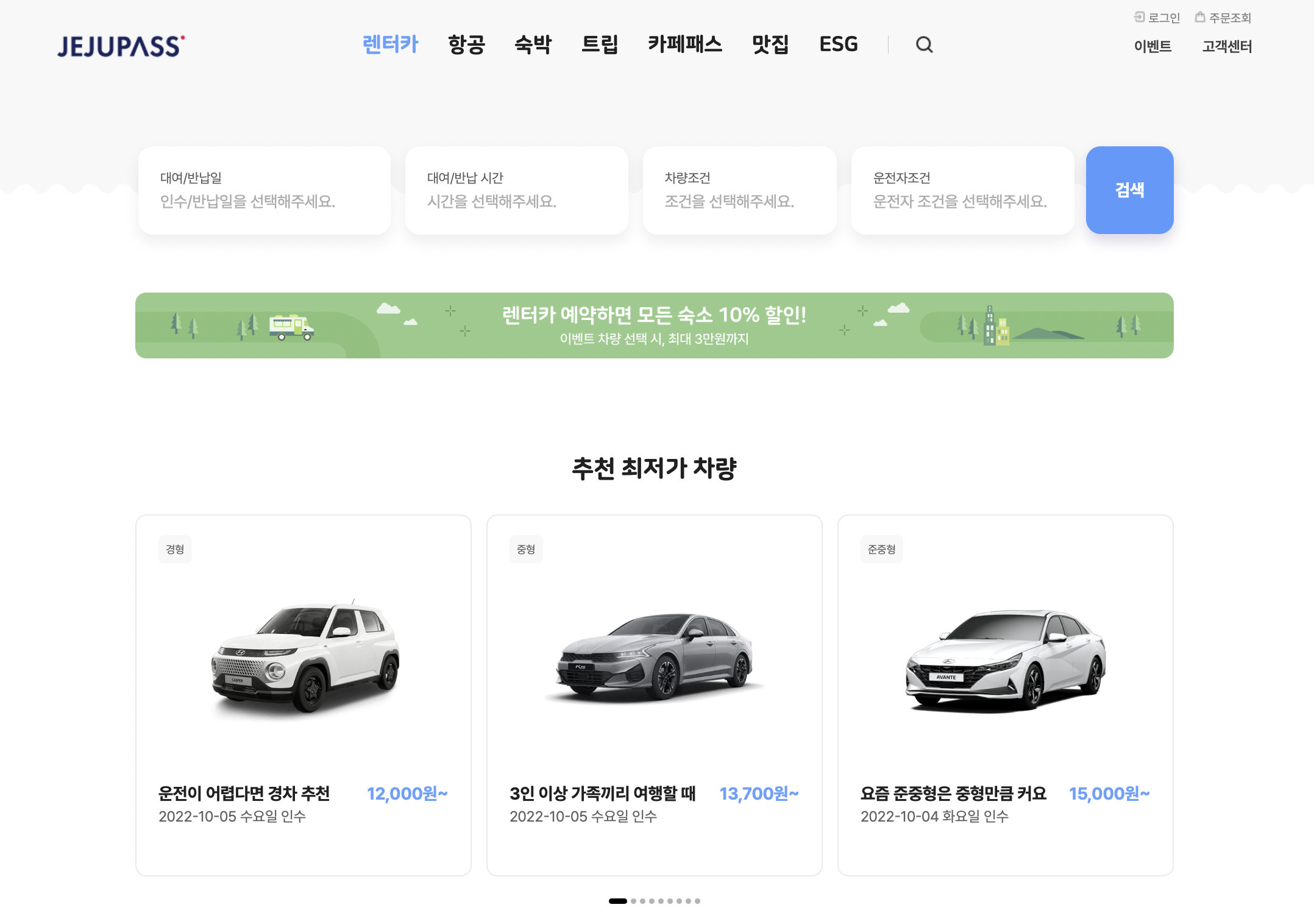Select the 렌터카 menu tab
The width and height of the screenshot is (1314, 924).
(391, 44)
